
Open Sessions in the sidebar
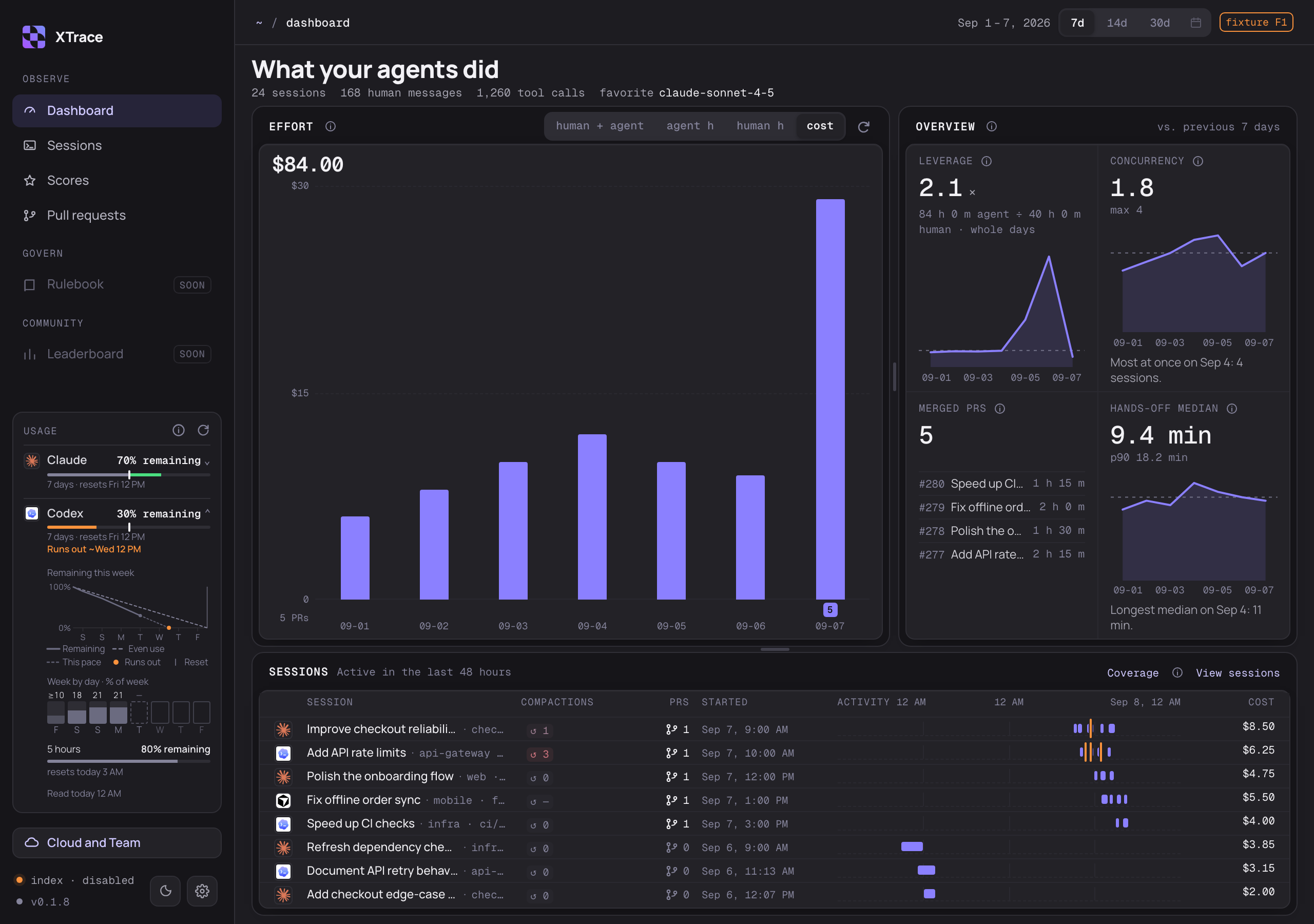click(x=117, y=145)
